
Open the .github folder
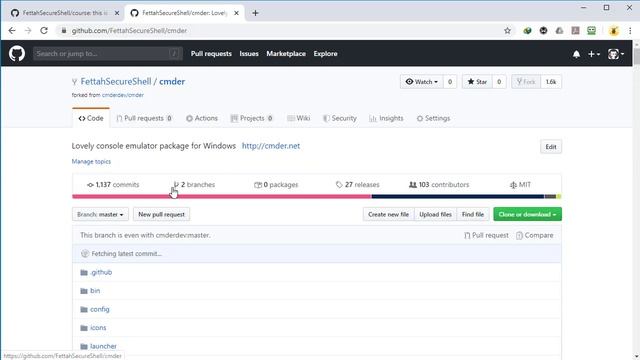point(101,272)
